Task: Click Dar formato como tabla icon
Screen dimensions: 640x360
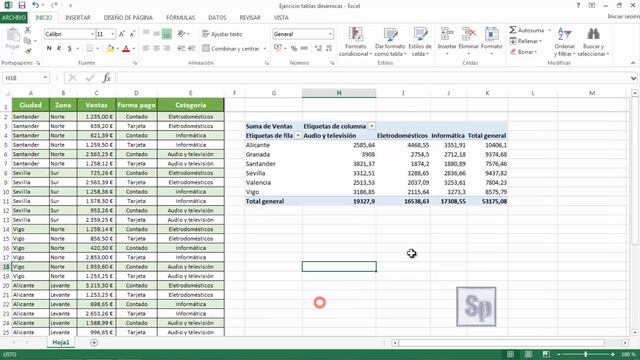Action: point(390,34)
